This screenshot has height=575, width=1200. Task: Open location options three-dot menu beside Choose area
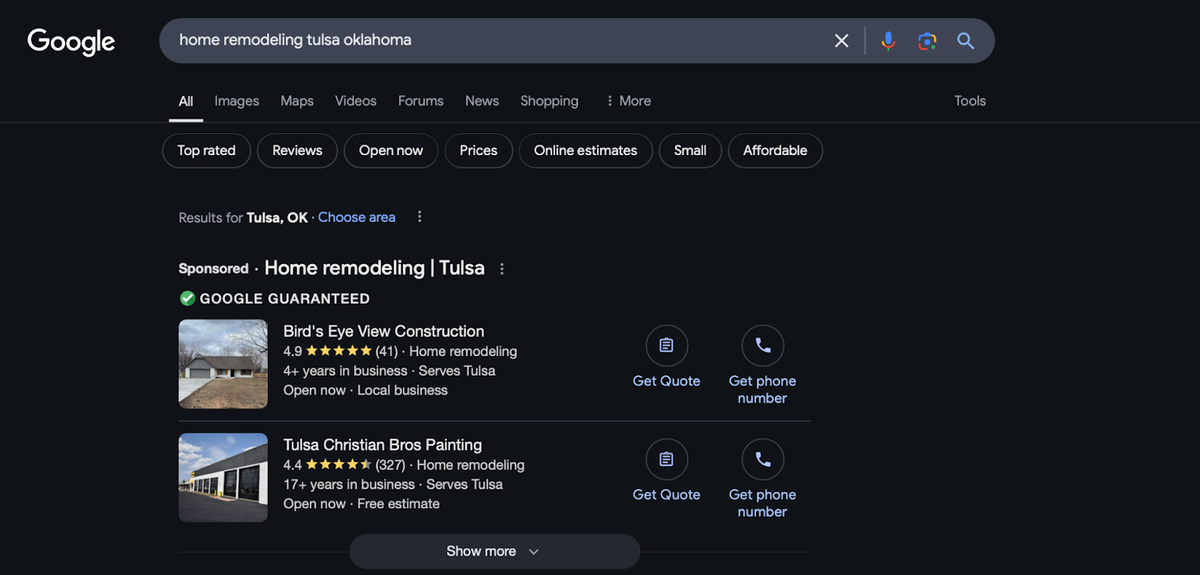coord(420,217)
